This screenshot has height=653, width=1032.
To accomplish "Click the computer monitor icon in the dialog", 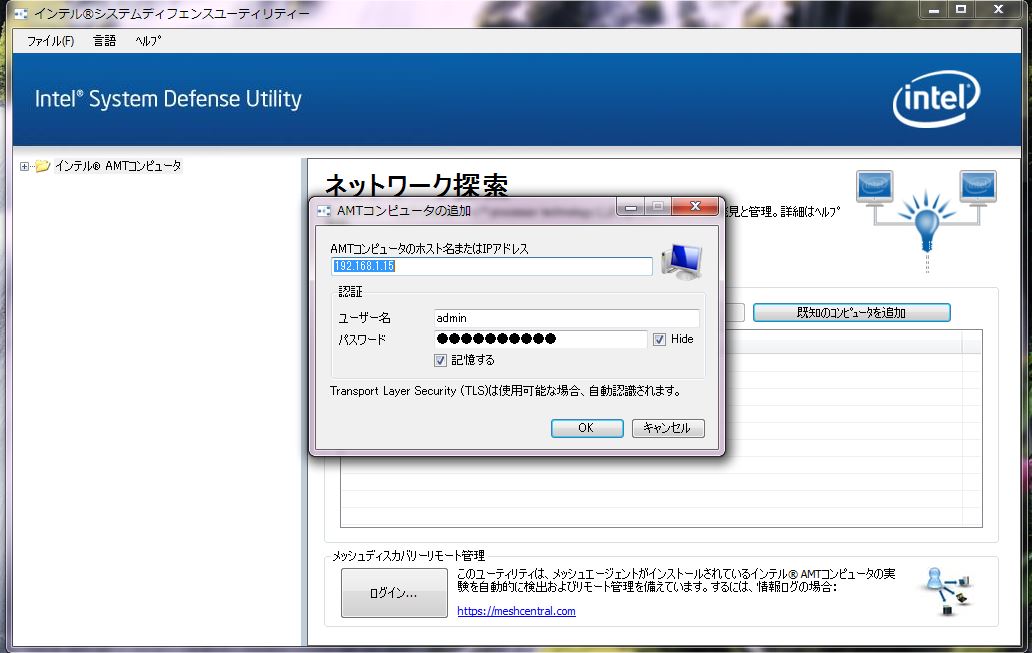I will [682, 261].
